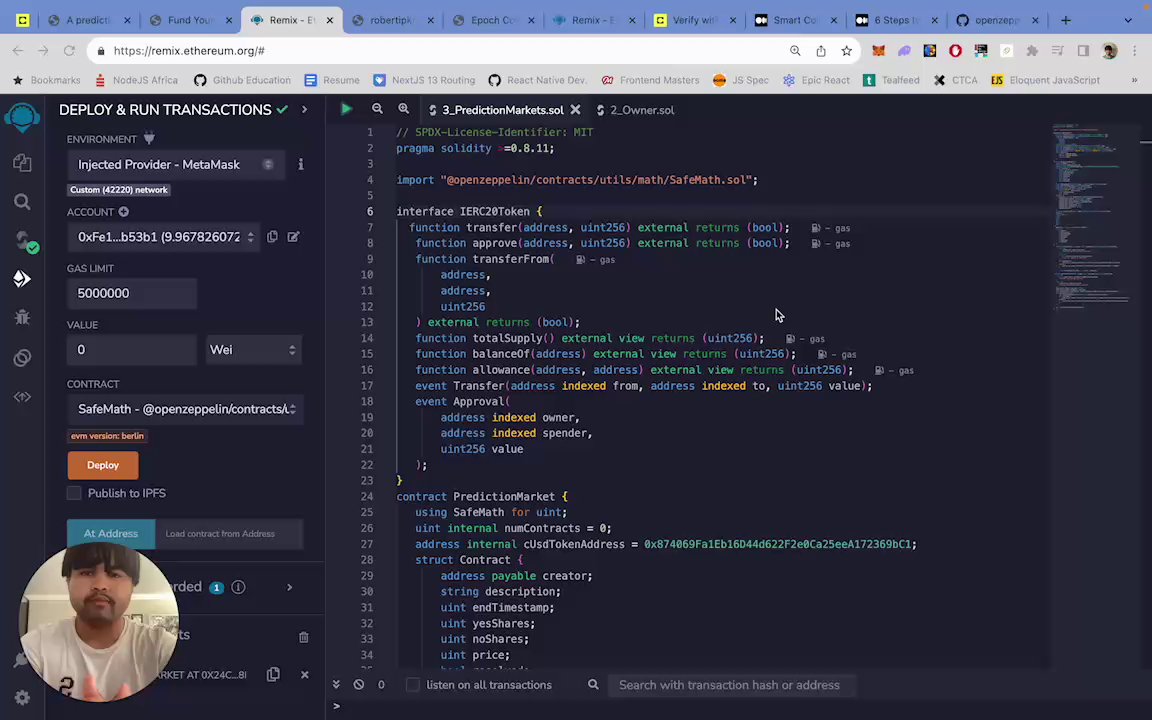Clear the terminal with the ban icon
Image resolution: width=1152 pixels, height=720 pixels.
358,685
